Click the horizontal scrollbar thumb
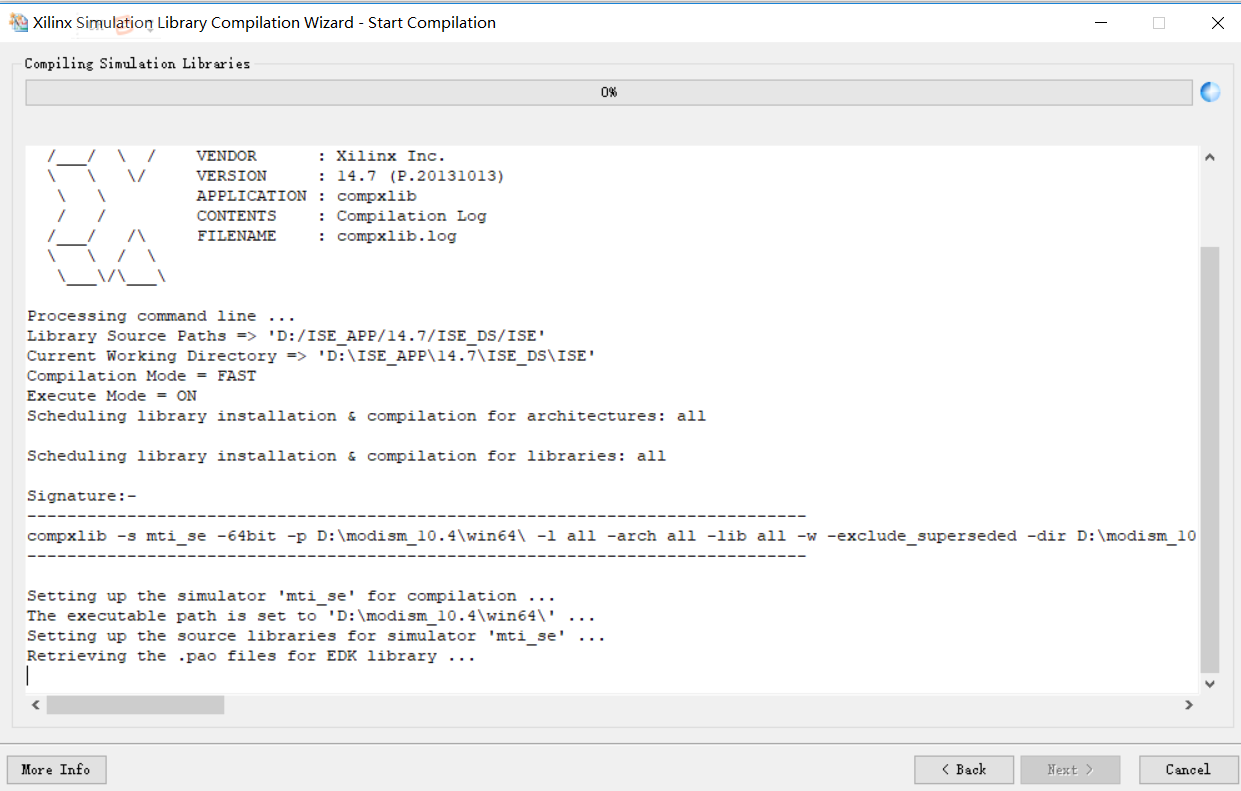This screenshot has height=791, width=1241. (x=135, y=705)
